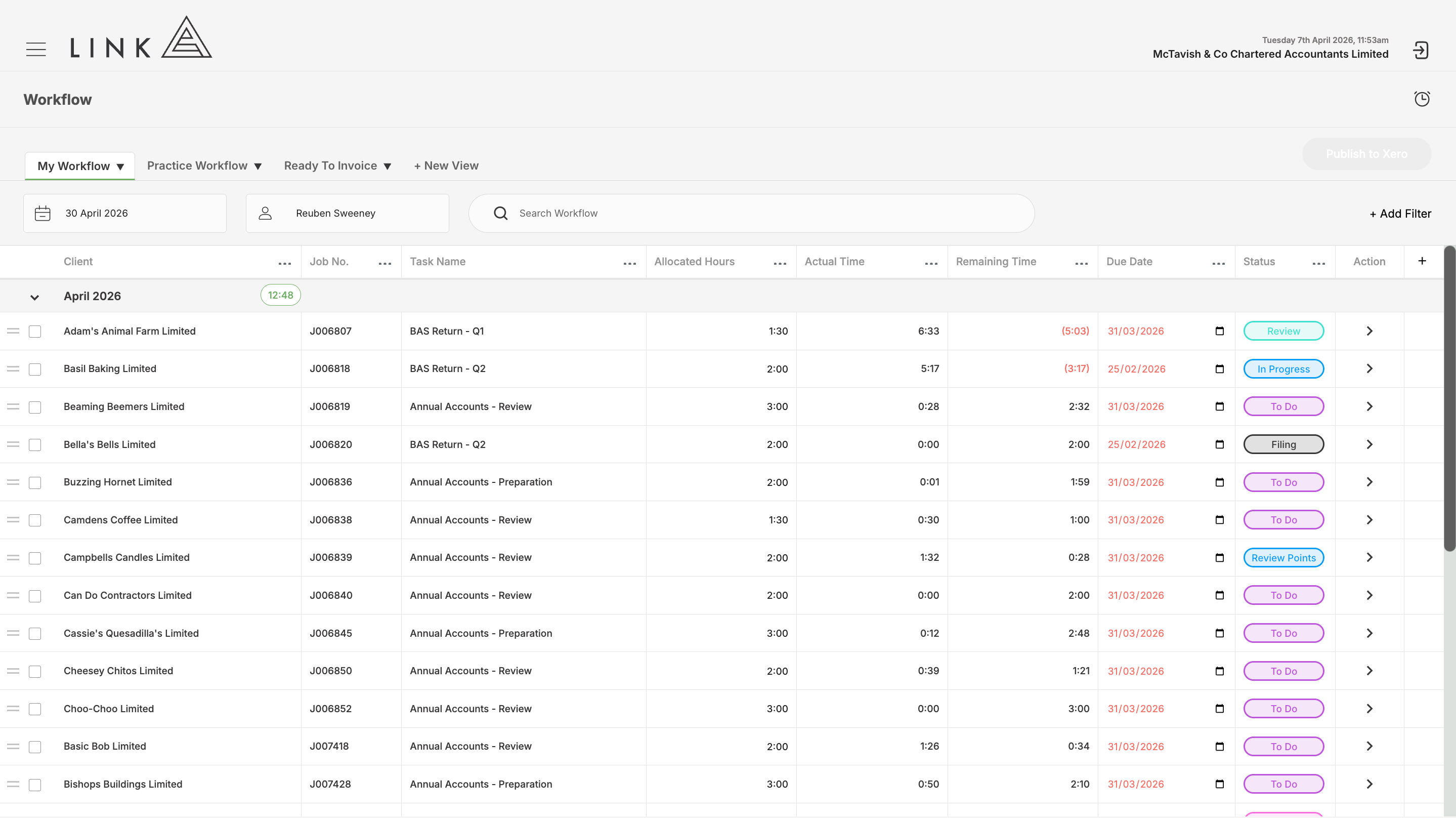The image size is (1456, 818).
Task: Open job J006807 link
Action: tap(331, 331)
